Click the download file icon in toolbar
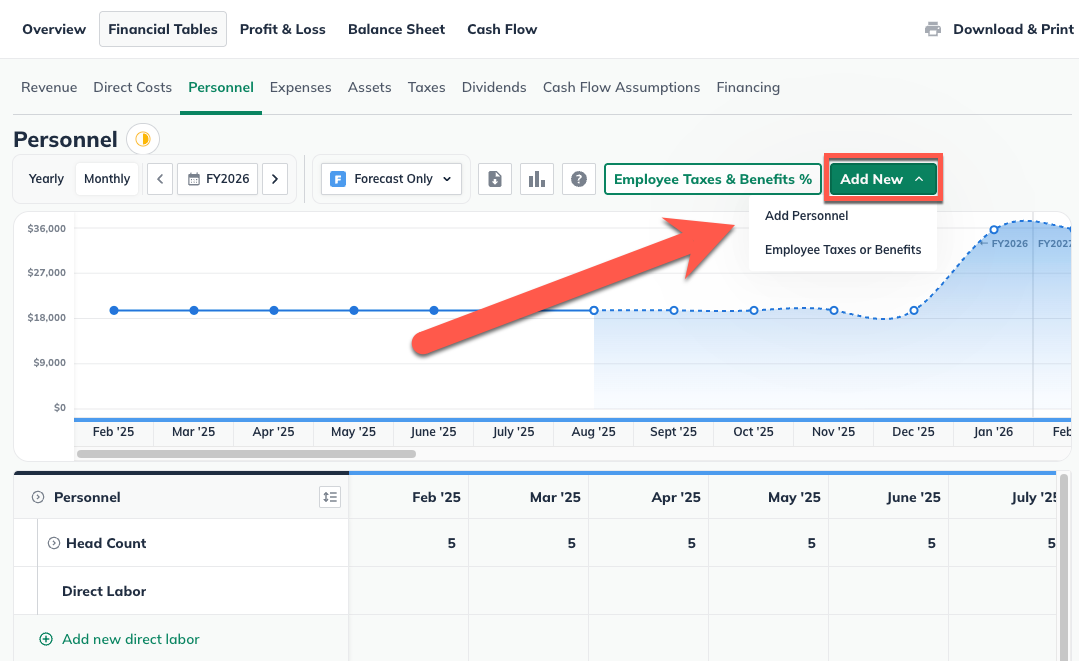This screenshot has height=661, width=1079. (x=495, y=179)
